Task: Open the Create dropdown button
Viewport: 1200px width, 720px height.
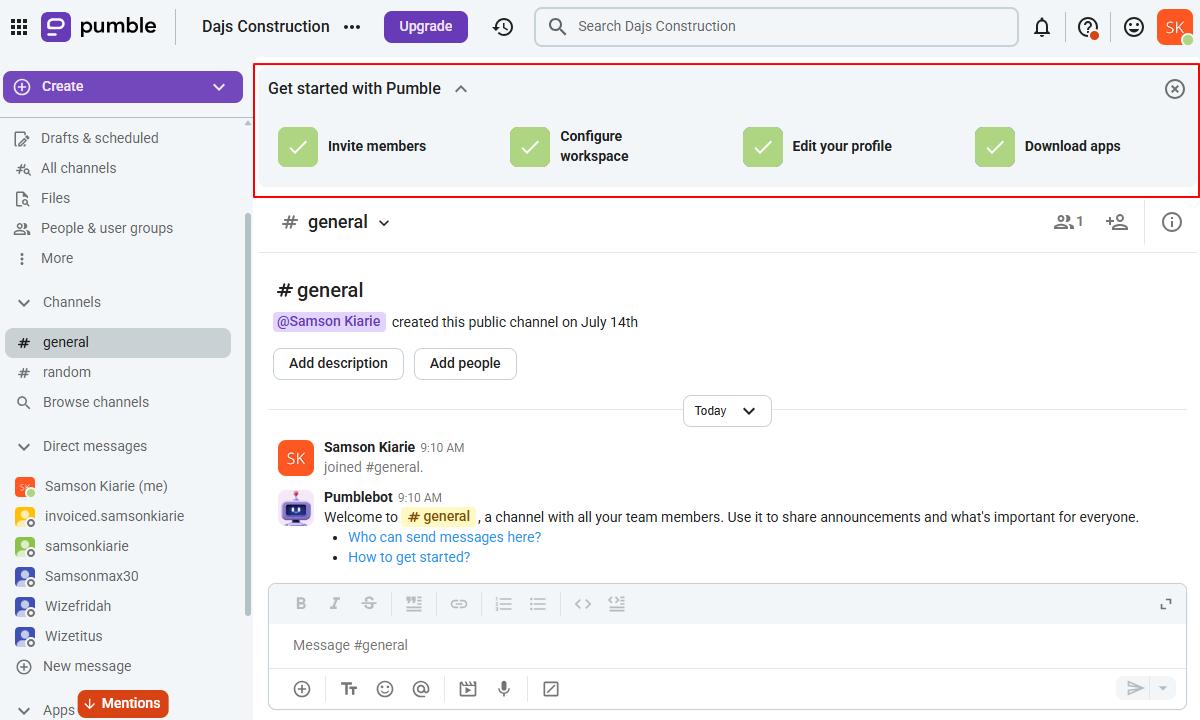Action: point(123,87)
